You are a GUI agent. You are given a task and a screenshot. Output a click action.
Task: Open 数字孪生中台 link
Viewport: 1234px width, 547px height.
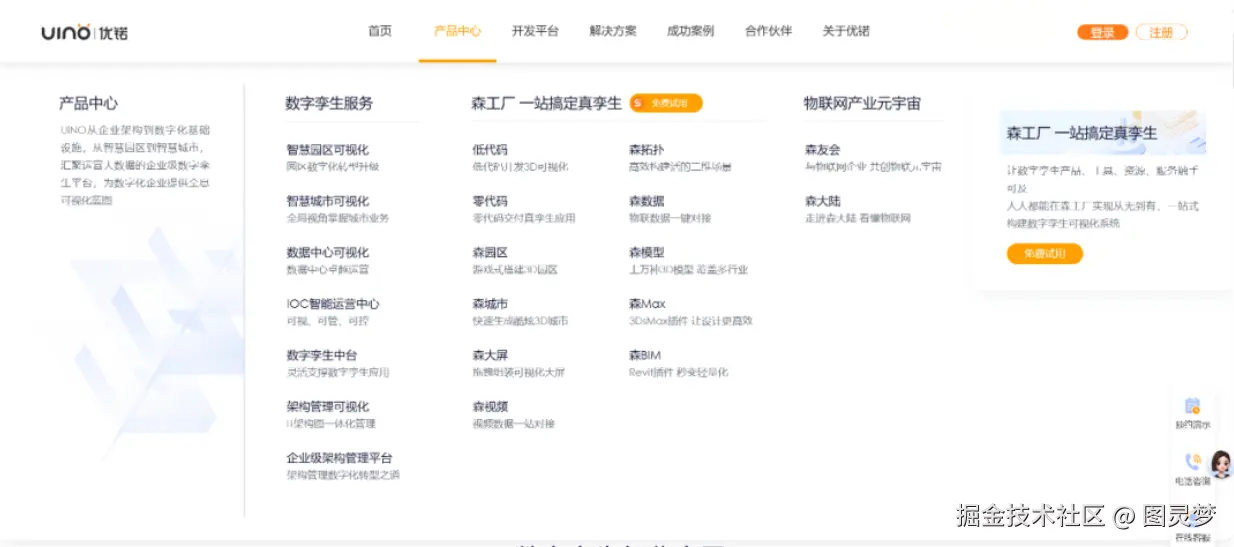point(321,355)
